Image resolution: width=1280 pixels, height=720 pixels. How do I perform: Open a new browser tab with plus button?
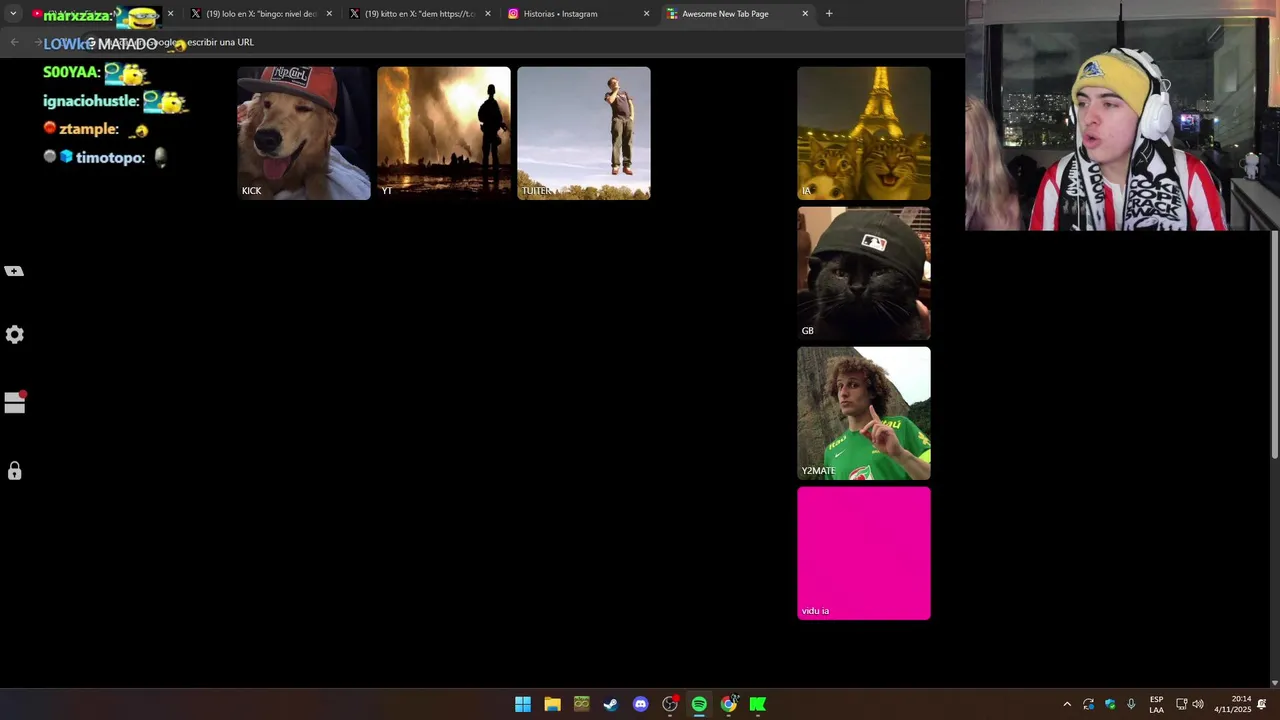coord(829,14)
